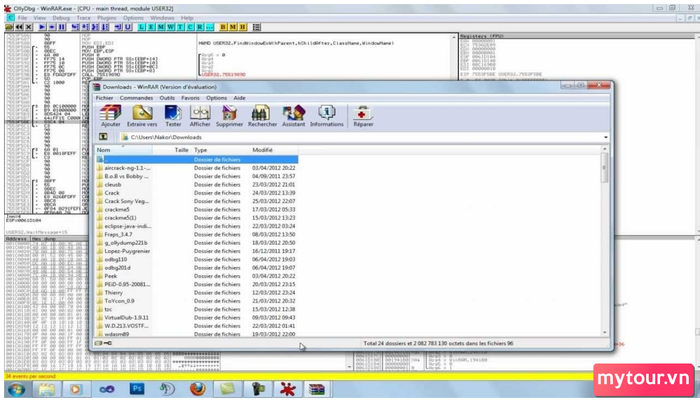
Task: Click the key icon in WinRAR status bar
Action: (108, 343)
